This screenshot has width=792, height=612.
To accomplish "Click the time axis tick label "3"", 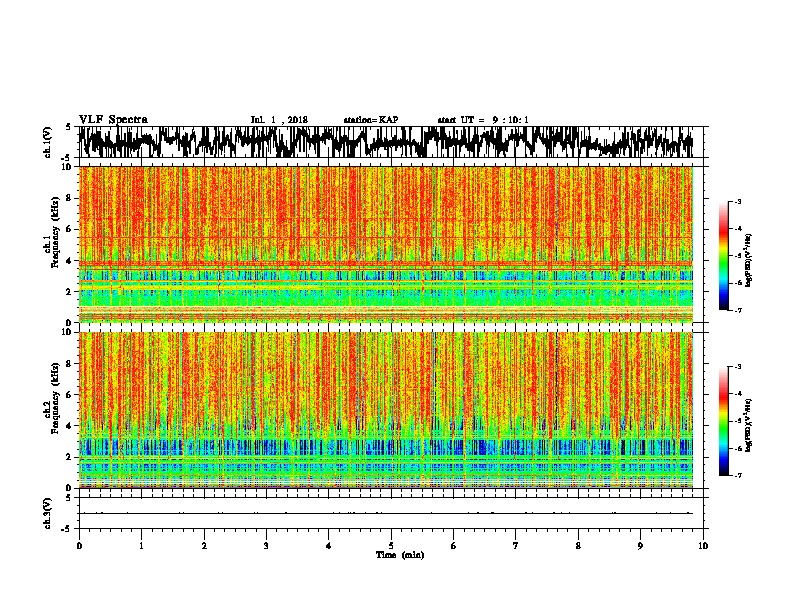I will (266, 546).
